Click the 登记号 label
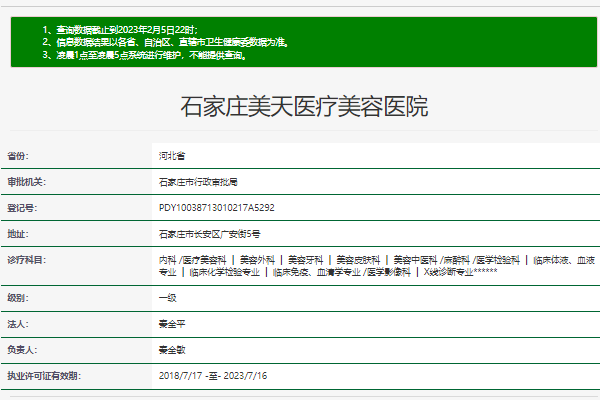Screen dimensions: 600x400 [22, 208]
